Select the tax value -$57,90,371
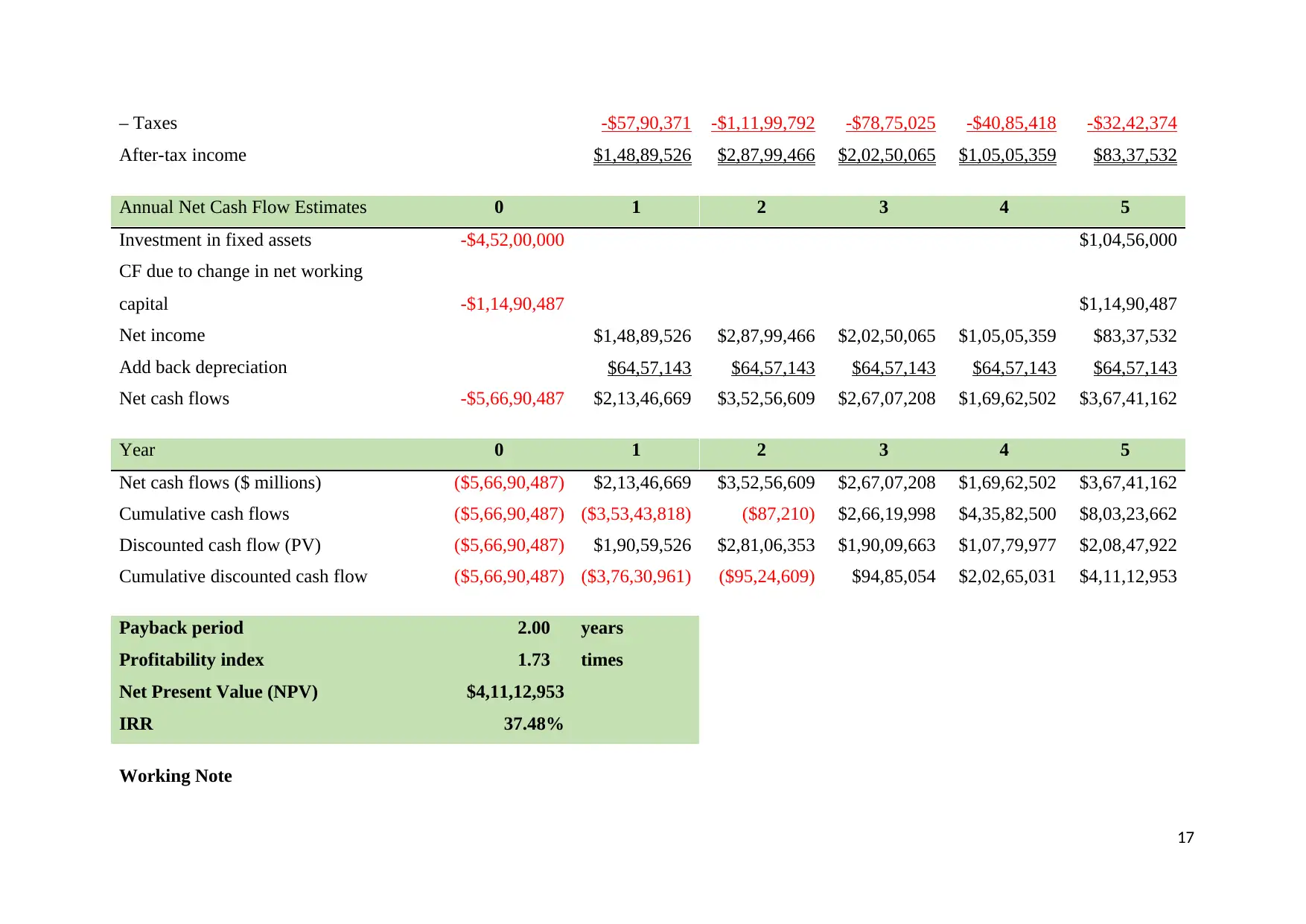This screenshot has height=924, width=1306. 646,123
